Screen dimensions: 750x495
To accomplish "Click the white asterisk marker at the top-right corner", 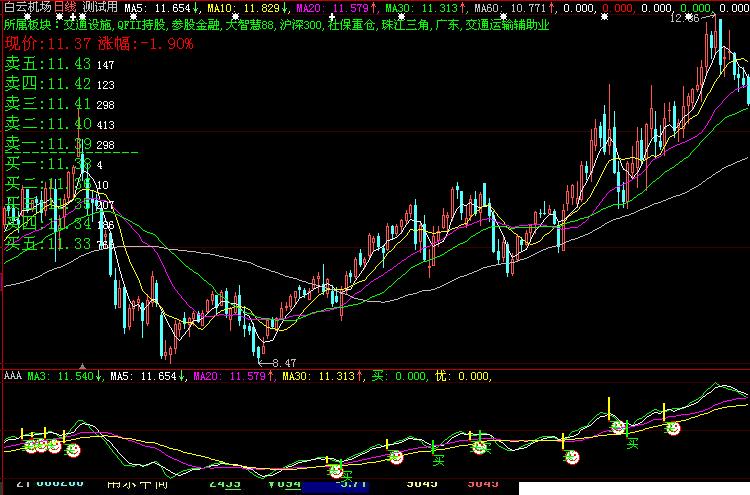I will pos(742,18).
